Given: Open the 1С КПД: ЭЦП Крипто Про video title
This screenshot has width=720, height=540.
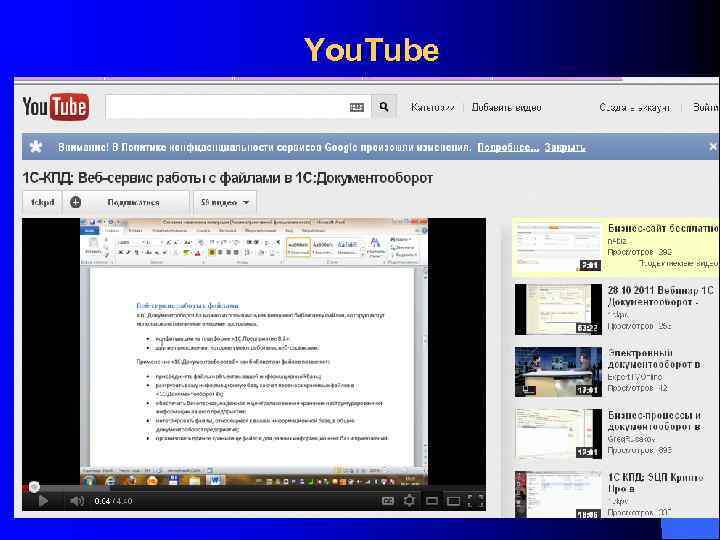Looking at the screenshot, I should (x=655, y=483).
